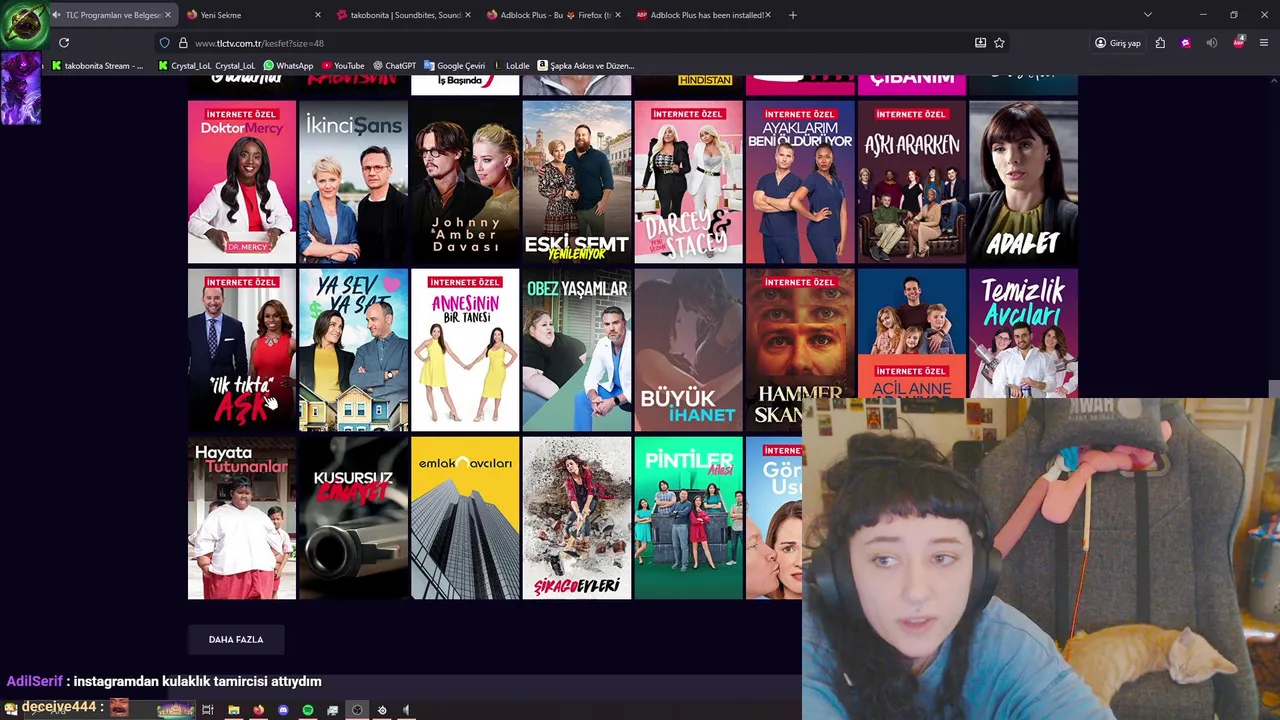Open the Crystal_LoL bookmark

pyautogui.click(x=207, y=66)
